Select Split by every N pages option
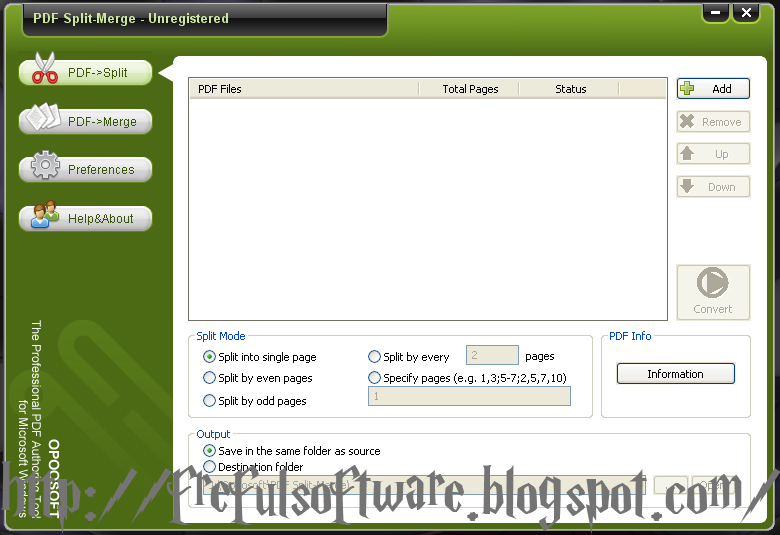 [x=408, y=356]
